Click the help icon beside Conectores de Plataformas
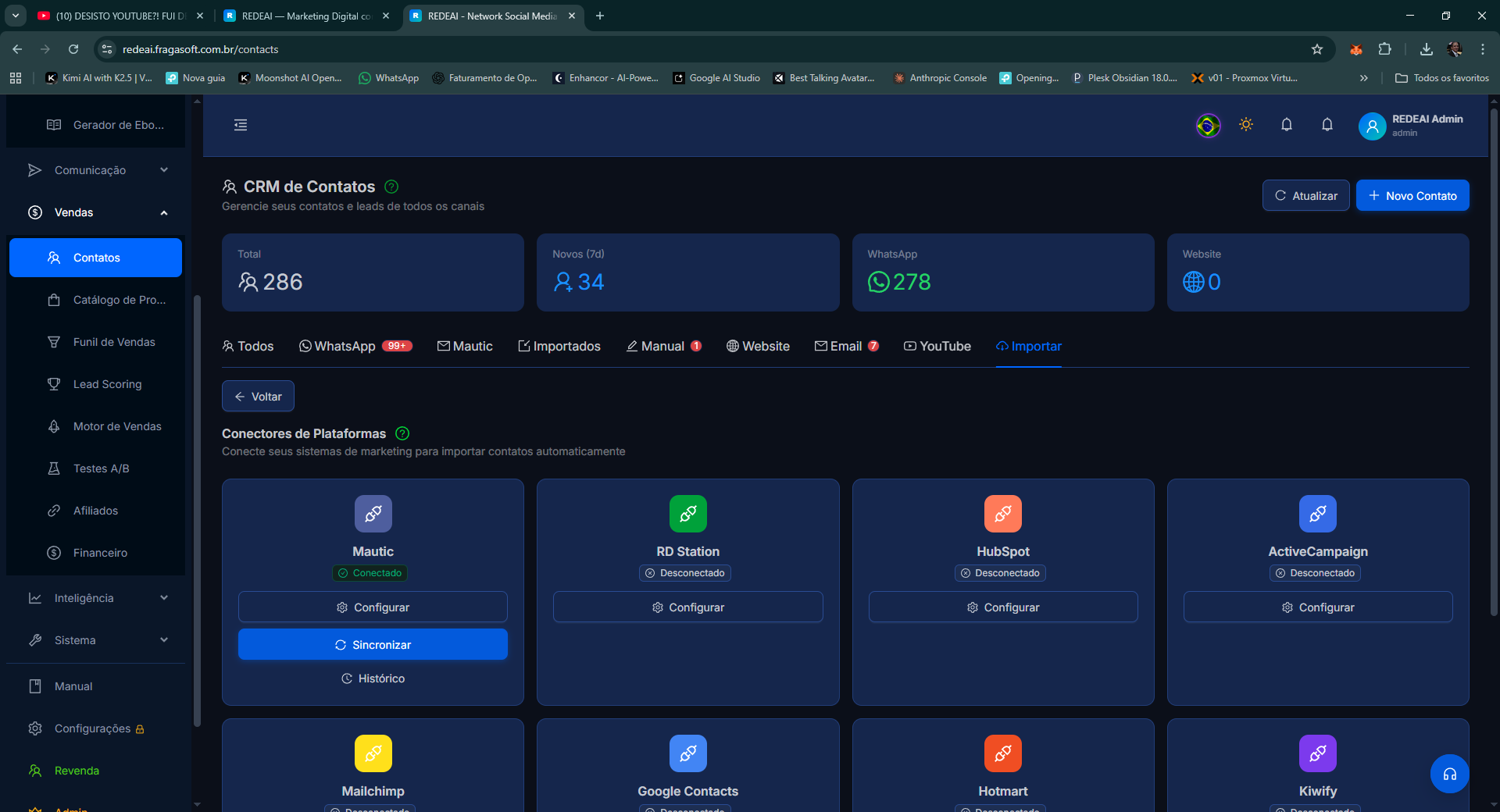 (x=402, y=433)
